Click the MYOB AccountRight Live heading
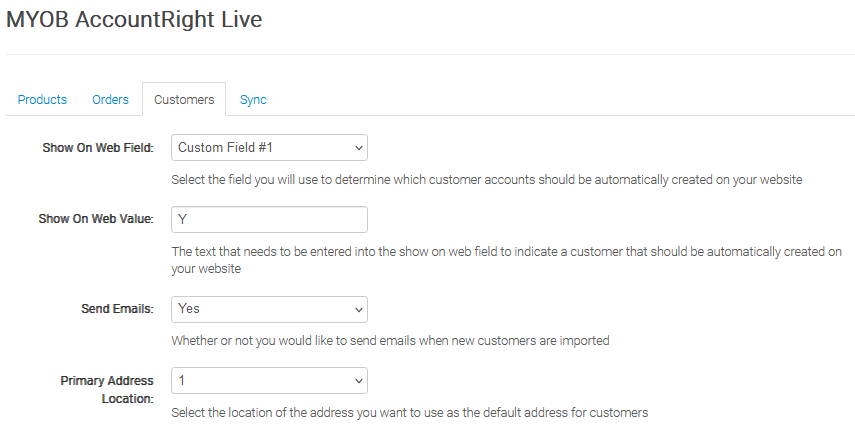The height and width of the screenshot is (428, 855). 134,19
